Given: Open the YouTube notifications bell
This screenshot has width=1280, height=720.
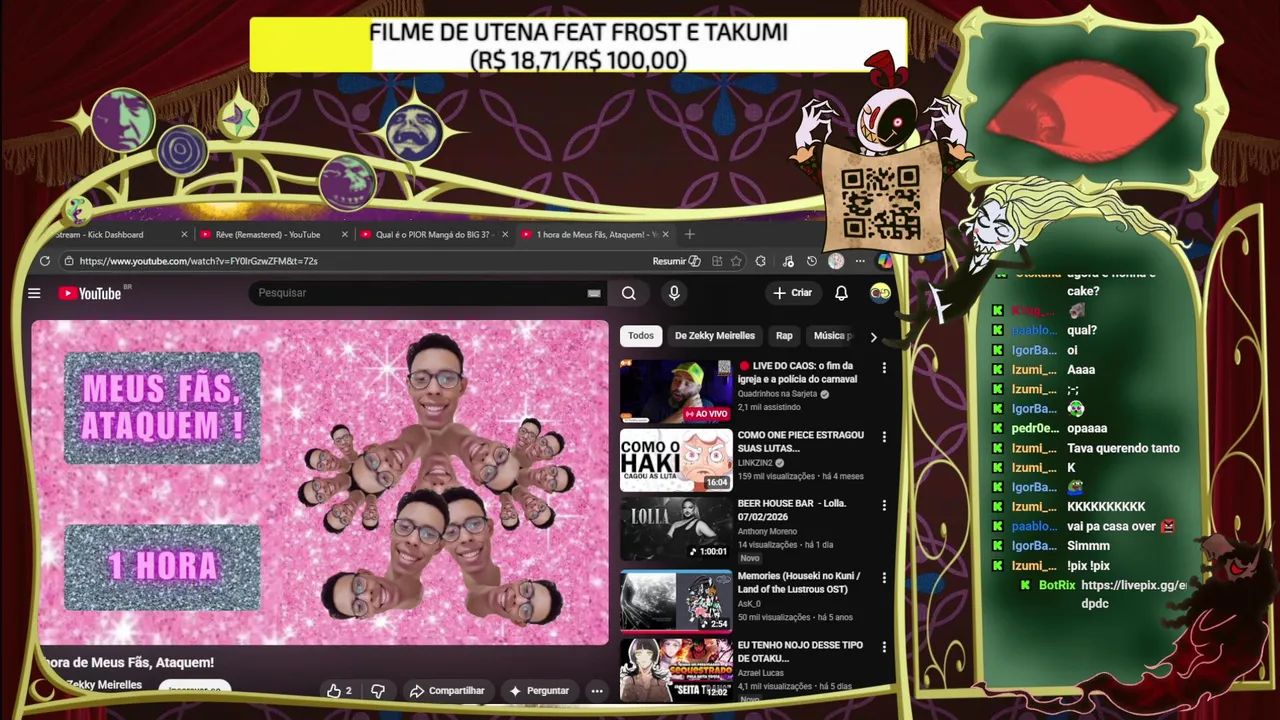Looking at the screenshot, I should click(x=841, y=293).
